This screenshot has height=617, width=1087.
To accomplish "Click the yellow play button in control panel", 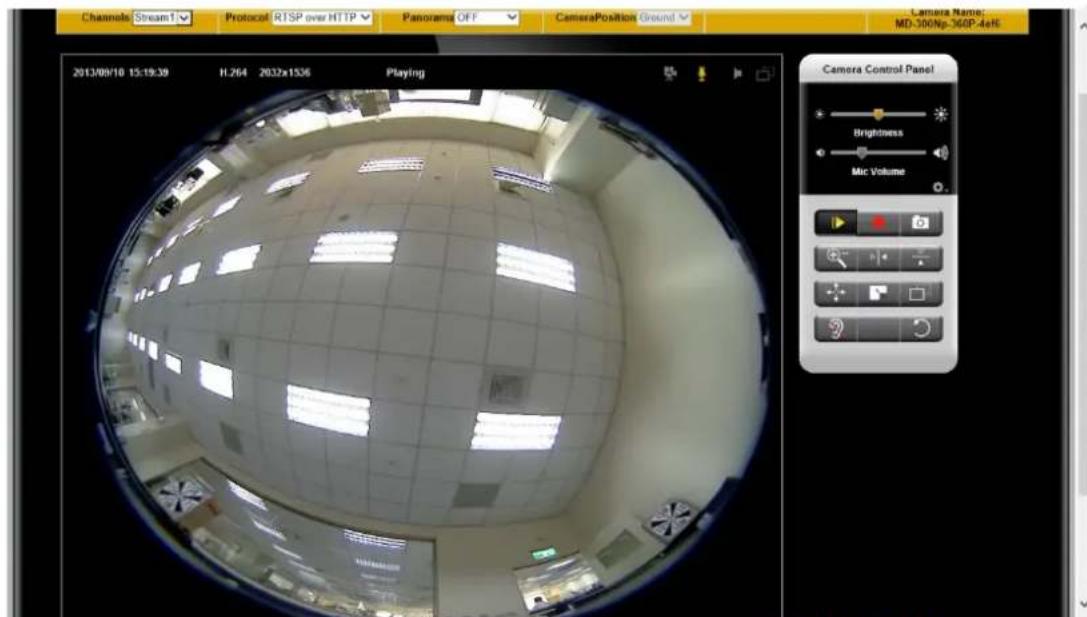I will (836, 223).
